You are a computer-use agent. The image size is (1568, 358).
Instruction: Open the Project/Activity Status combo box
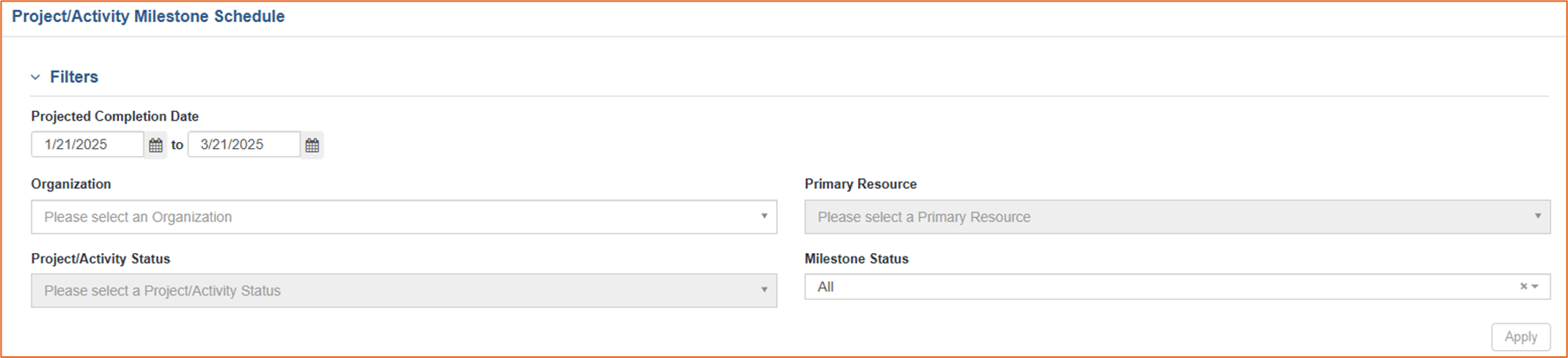point(404,291)
